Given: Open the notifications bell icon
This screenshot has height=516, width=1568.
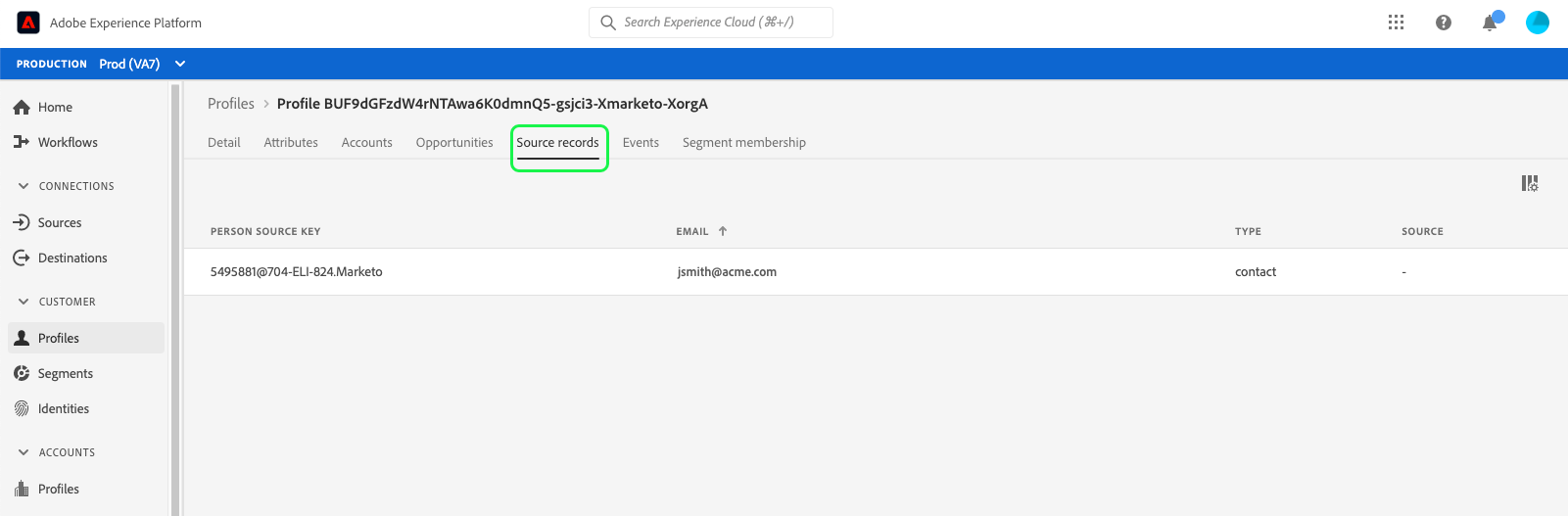Looking at the screenshot, I should (x=1491, y=23).
